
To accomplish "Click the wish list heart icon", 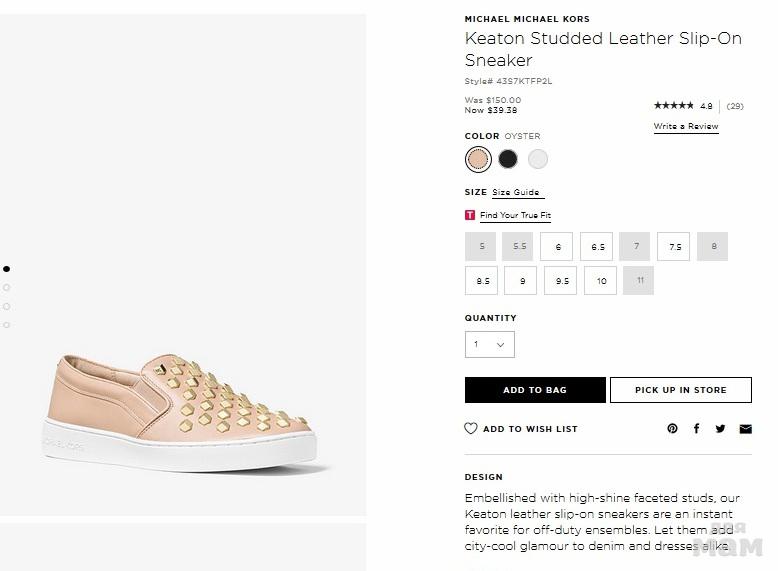I will point(471,429).
